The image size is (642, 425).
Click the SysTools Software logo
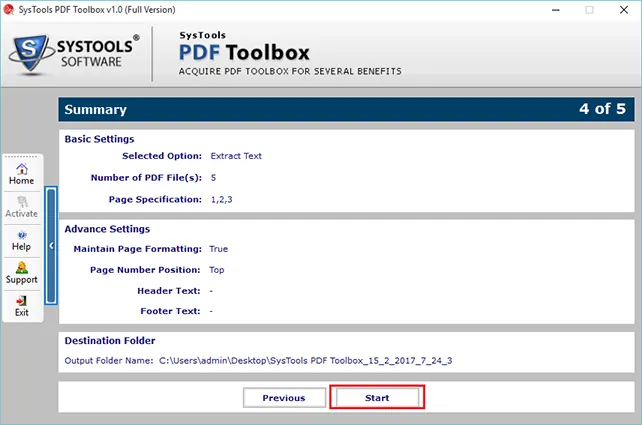click(74, 55)
